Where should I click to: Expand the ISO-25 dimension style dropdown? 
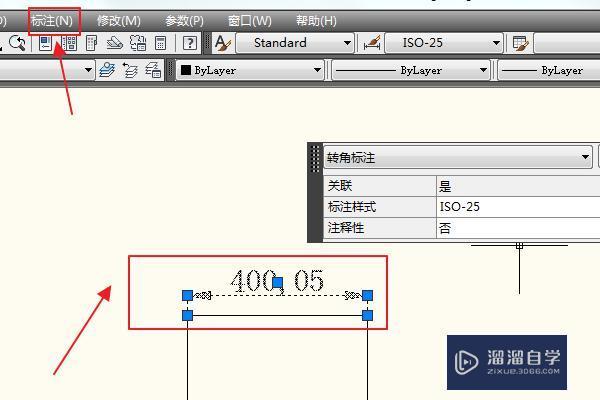[496, 43]
